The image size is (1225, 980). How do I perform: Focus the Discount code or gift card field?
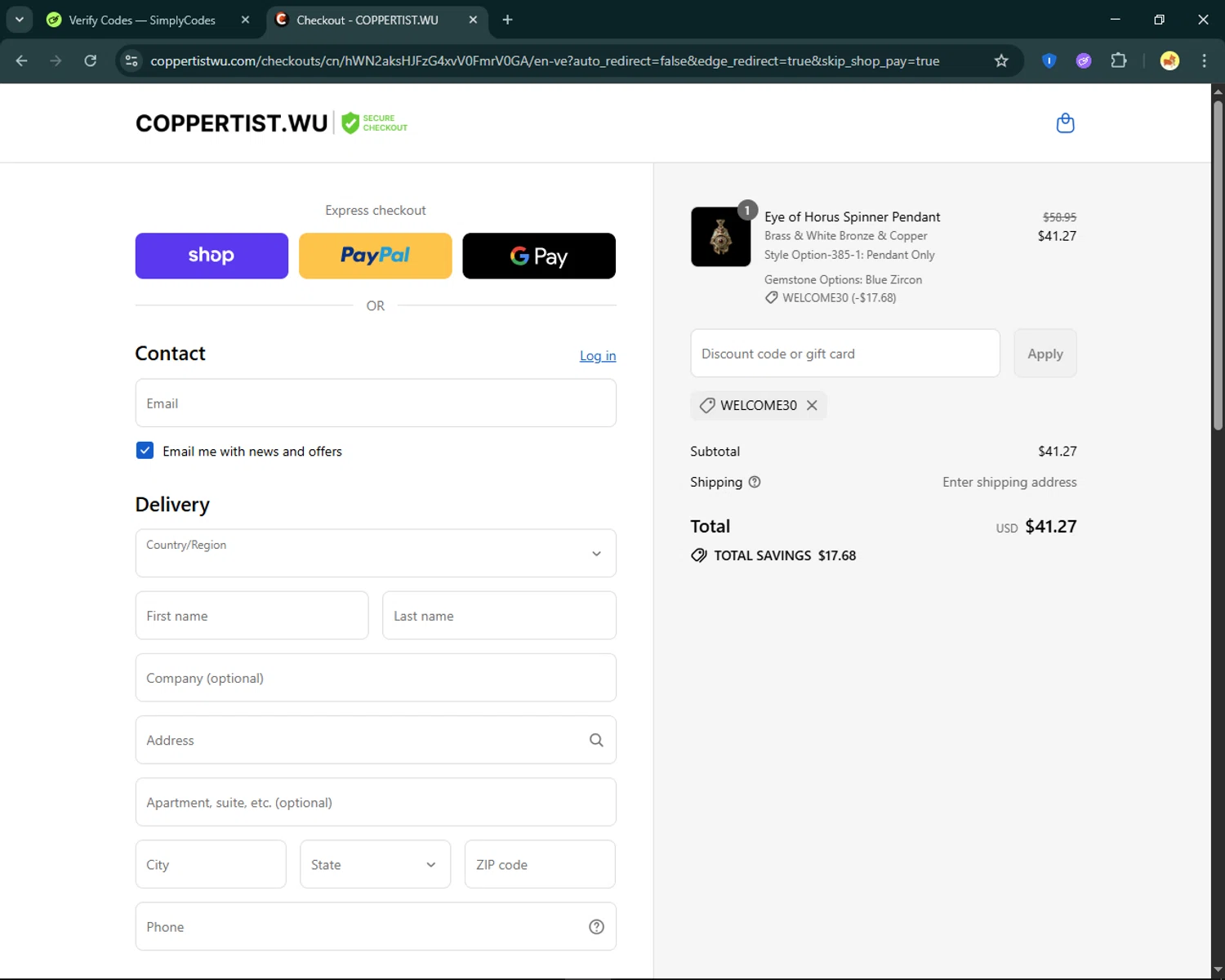click(x=845, y=354)
